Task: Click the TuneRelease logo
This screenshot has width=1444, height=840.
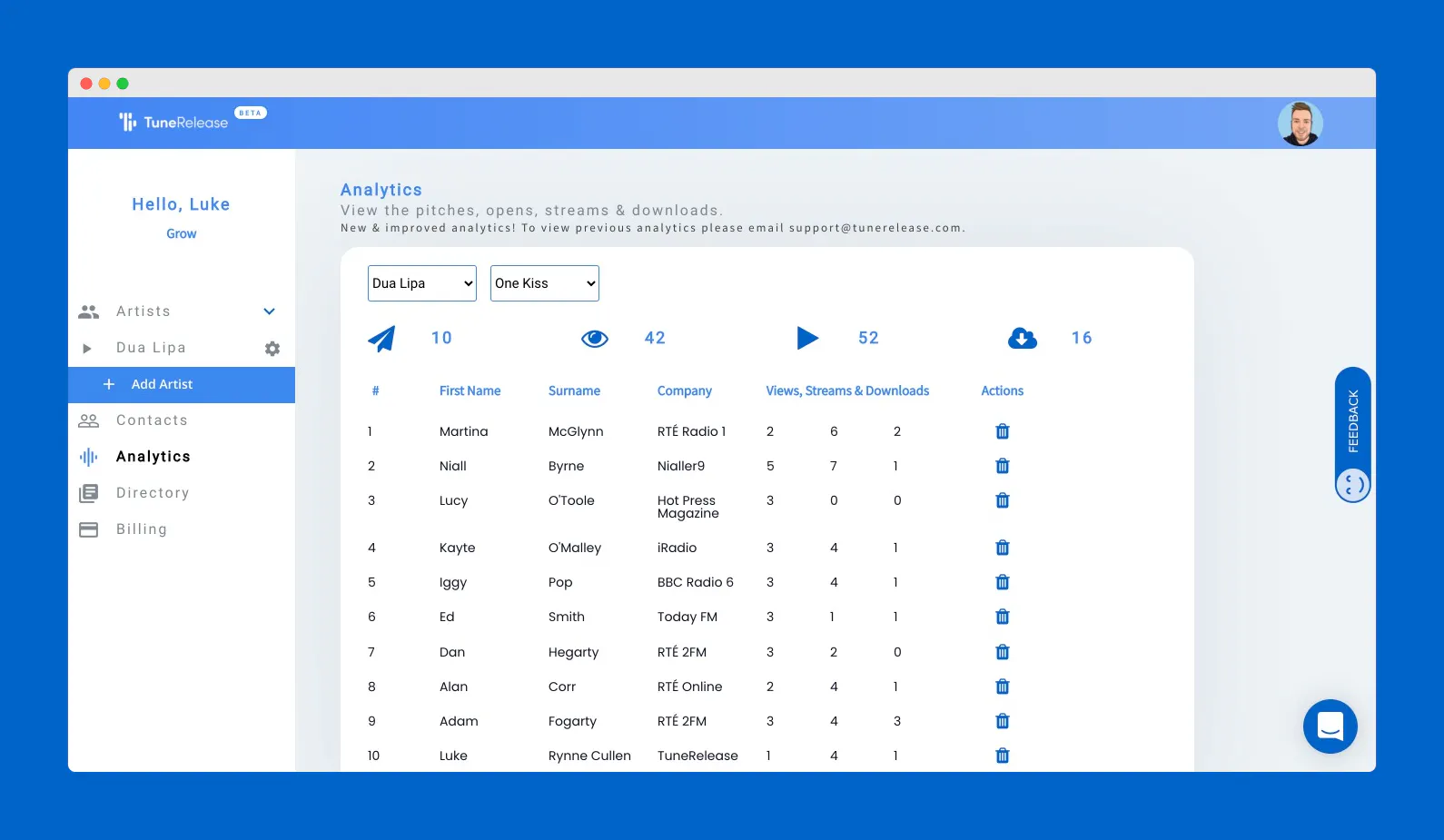Action: pyautogui.click(x=173, y=122)
